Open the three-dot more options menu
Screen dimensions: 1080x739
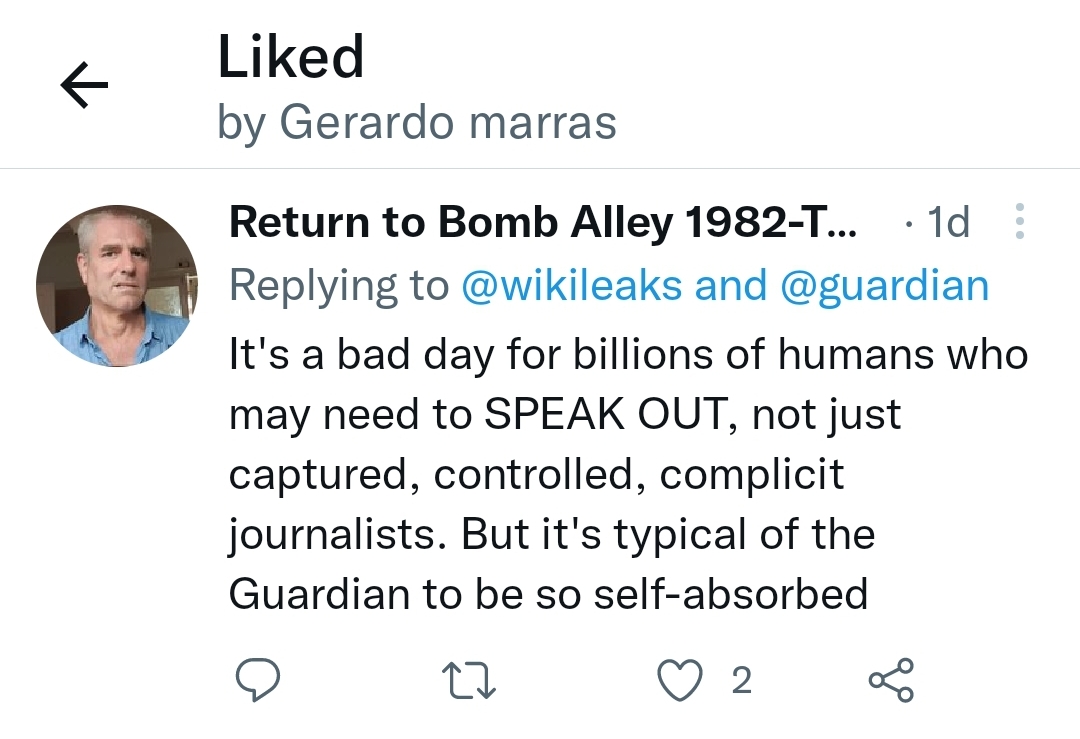point(1019,222)
